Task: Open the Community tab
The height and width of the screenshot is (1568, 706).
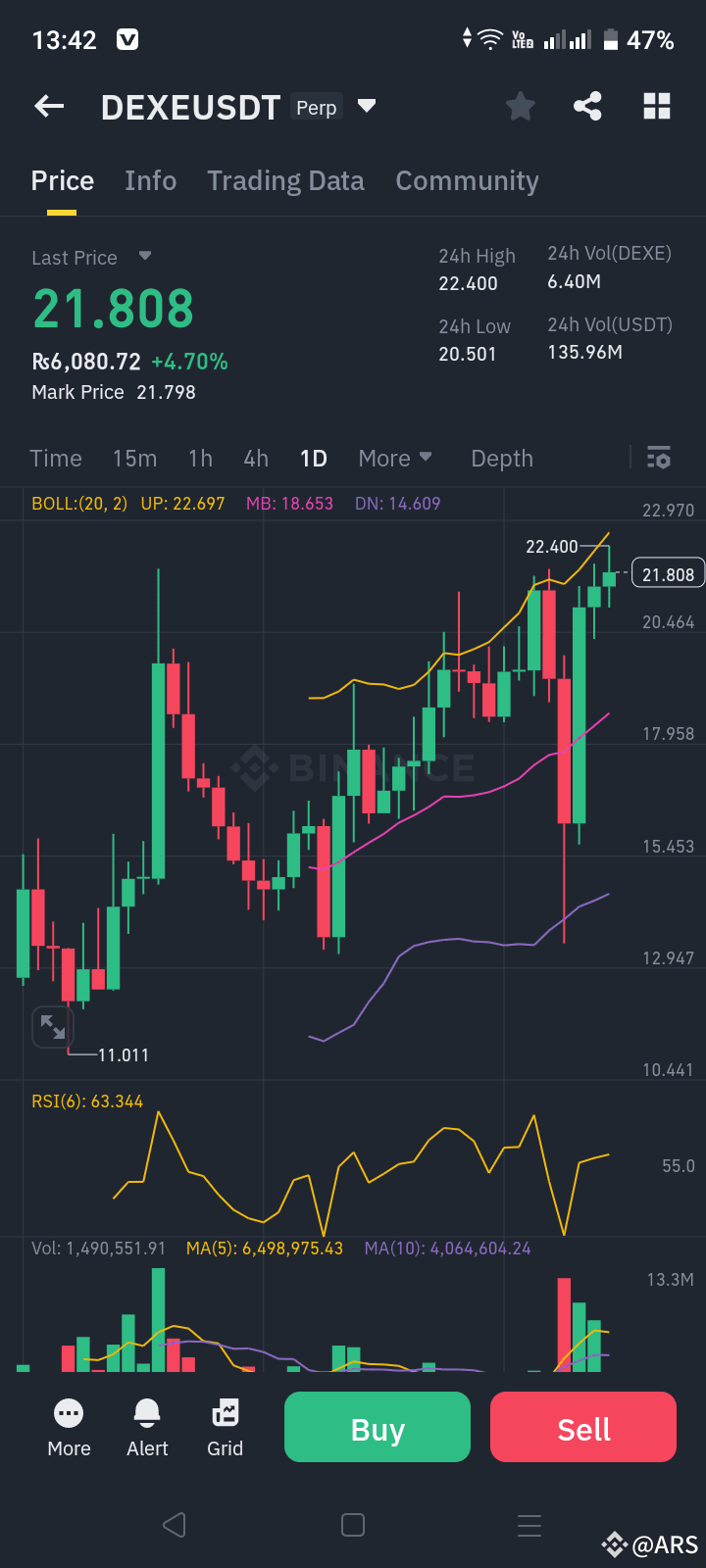Action: tap(467, 180)
